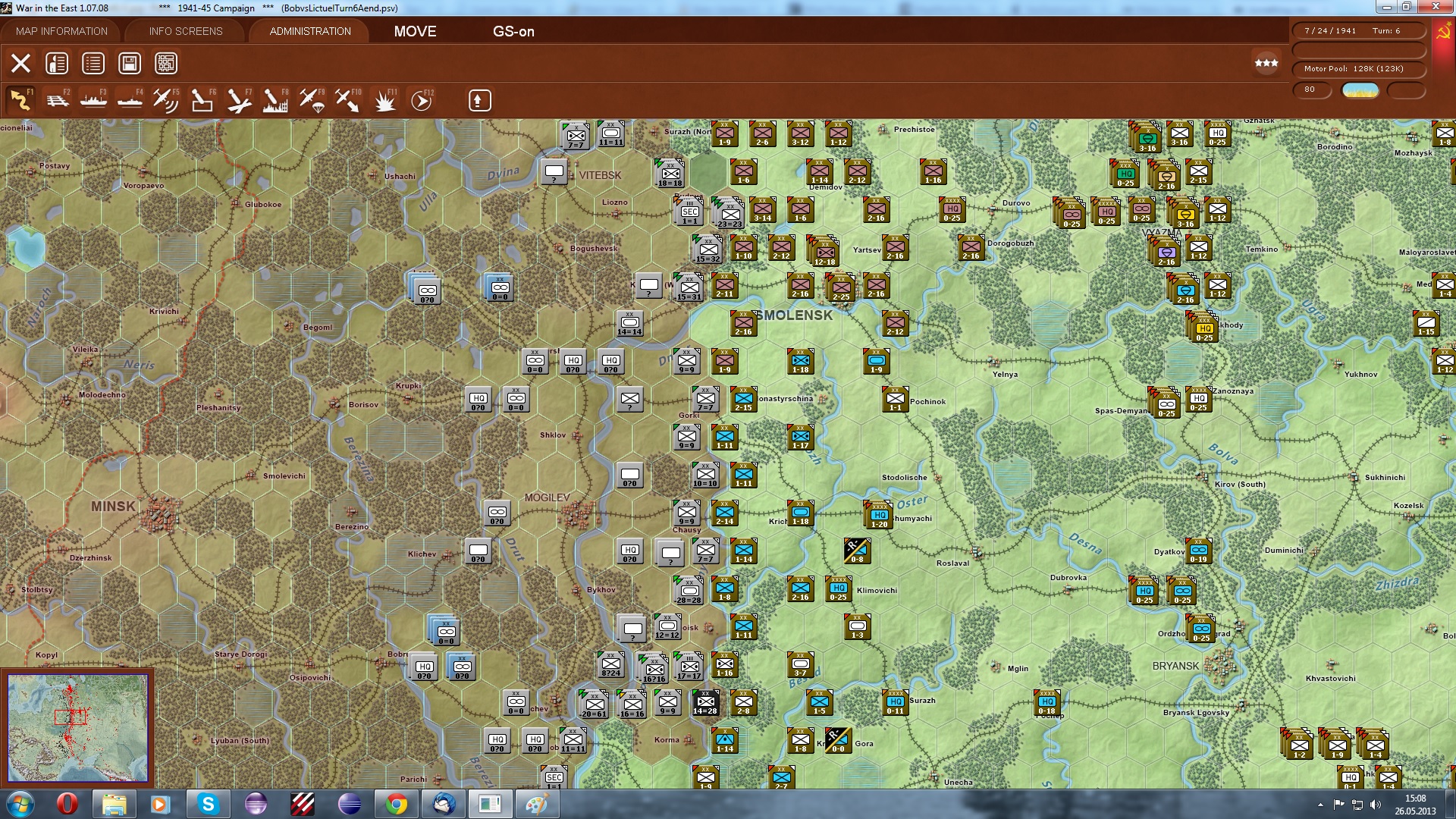Open the Map Information tab
This screenshot has height=819, width=1456.
61,31
